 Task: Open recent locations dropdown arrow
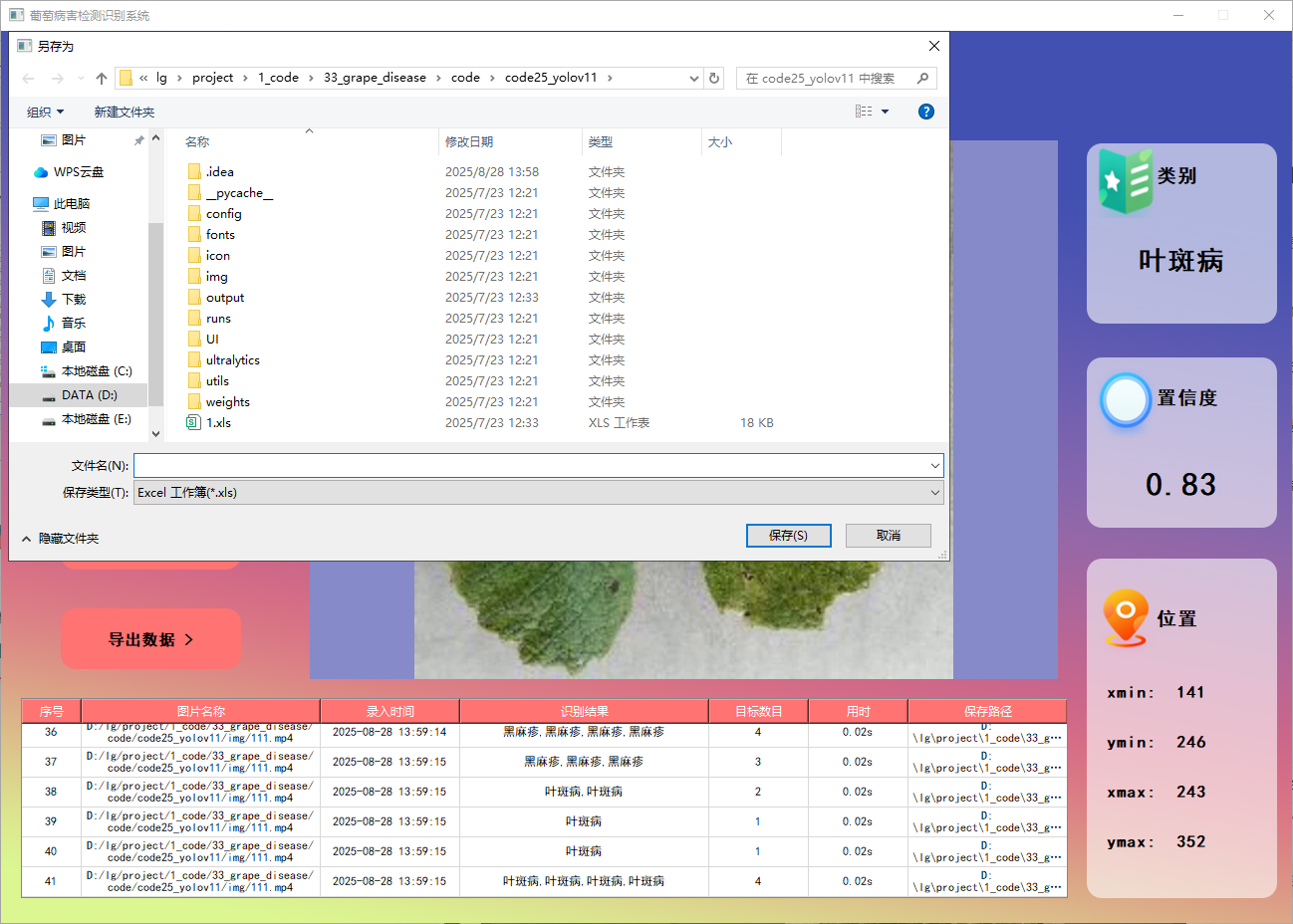tap(81, 78)
